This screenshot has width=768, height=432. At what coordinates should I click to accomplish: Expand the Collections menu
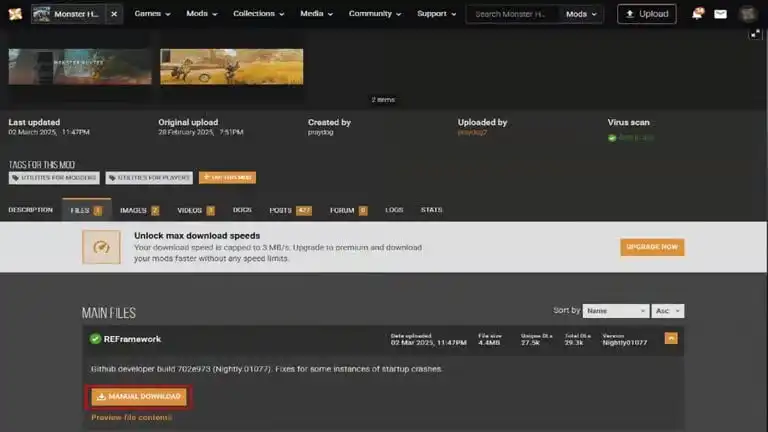click(x=259, y=14)
